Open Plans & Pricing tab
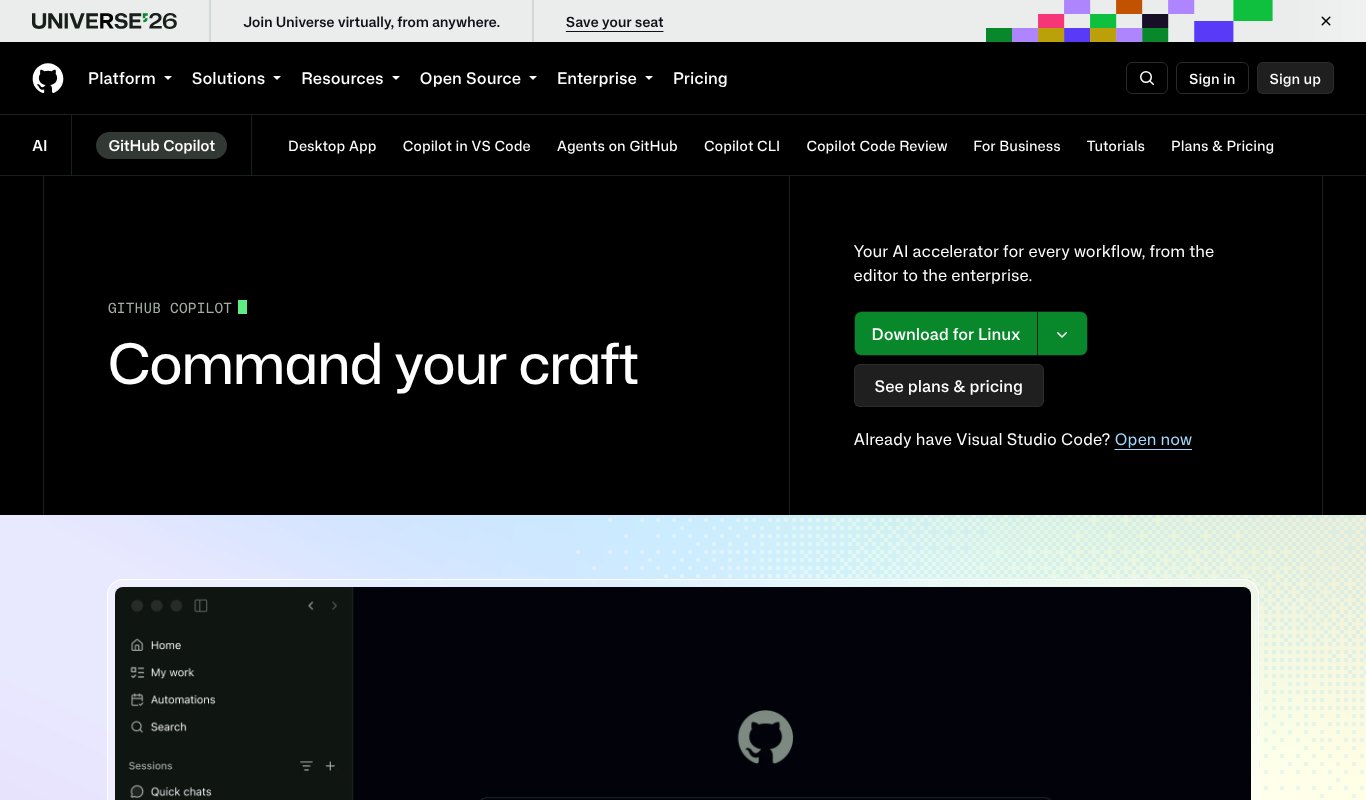The height and width of the screenshot is (800, 1366). 1222,146
